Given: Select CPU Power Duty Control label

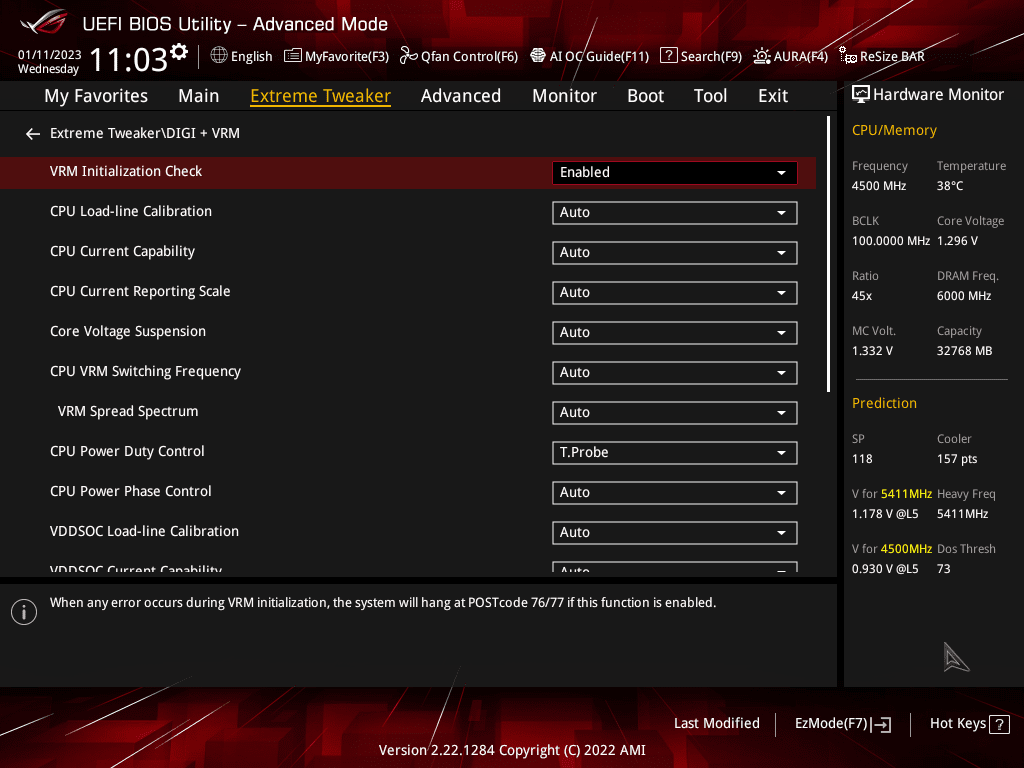Looking at the screenshot, I should (127, 451).
